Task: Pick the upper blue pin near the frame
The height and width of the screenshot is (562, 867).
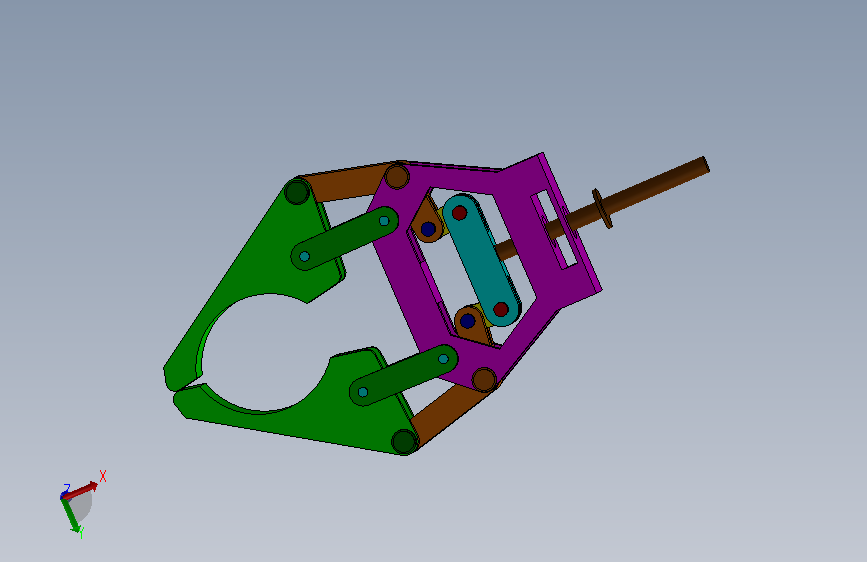Action: (x=428, y=228)
